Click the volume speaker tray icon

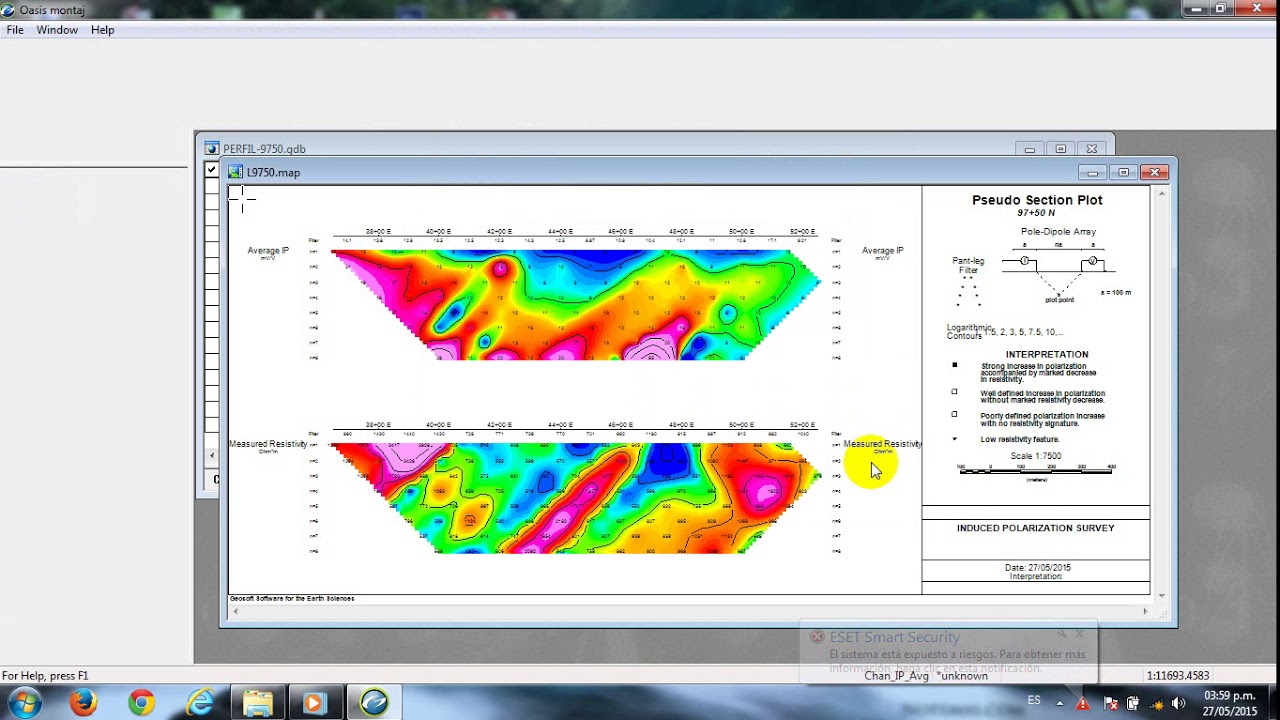coord(1178,703)
